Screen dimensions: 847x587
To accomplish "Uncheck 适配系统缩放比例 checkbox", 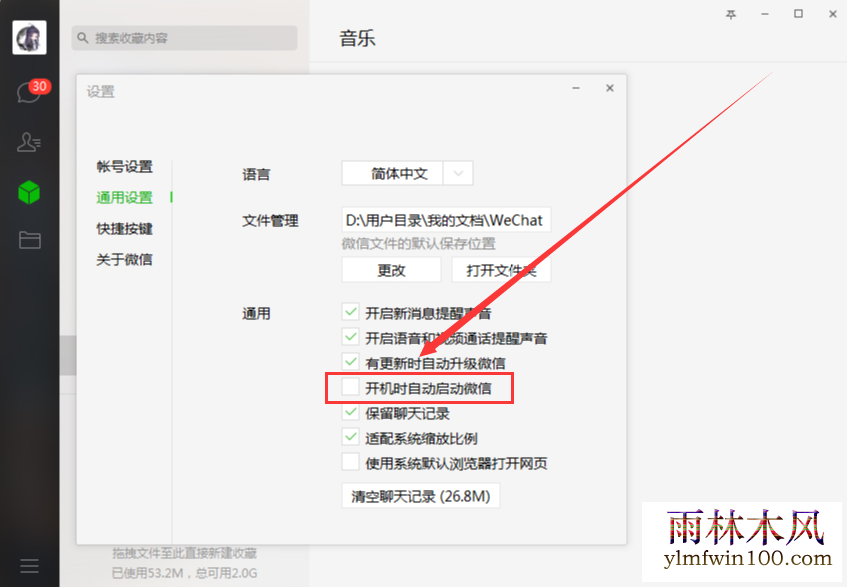I will 351,437.
